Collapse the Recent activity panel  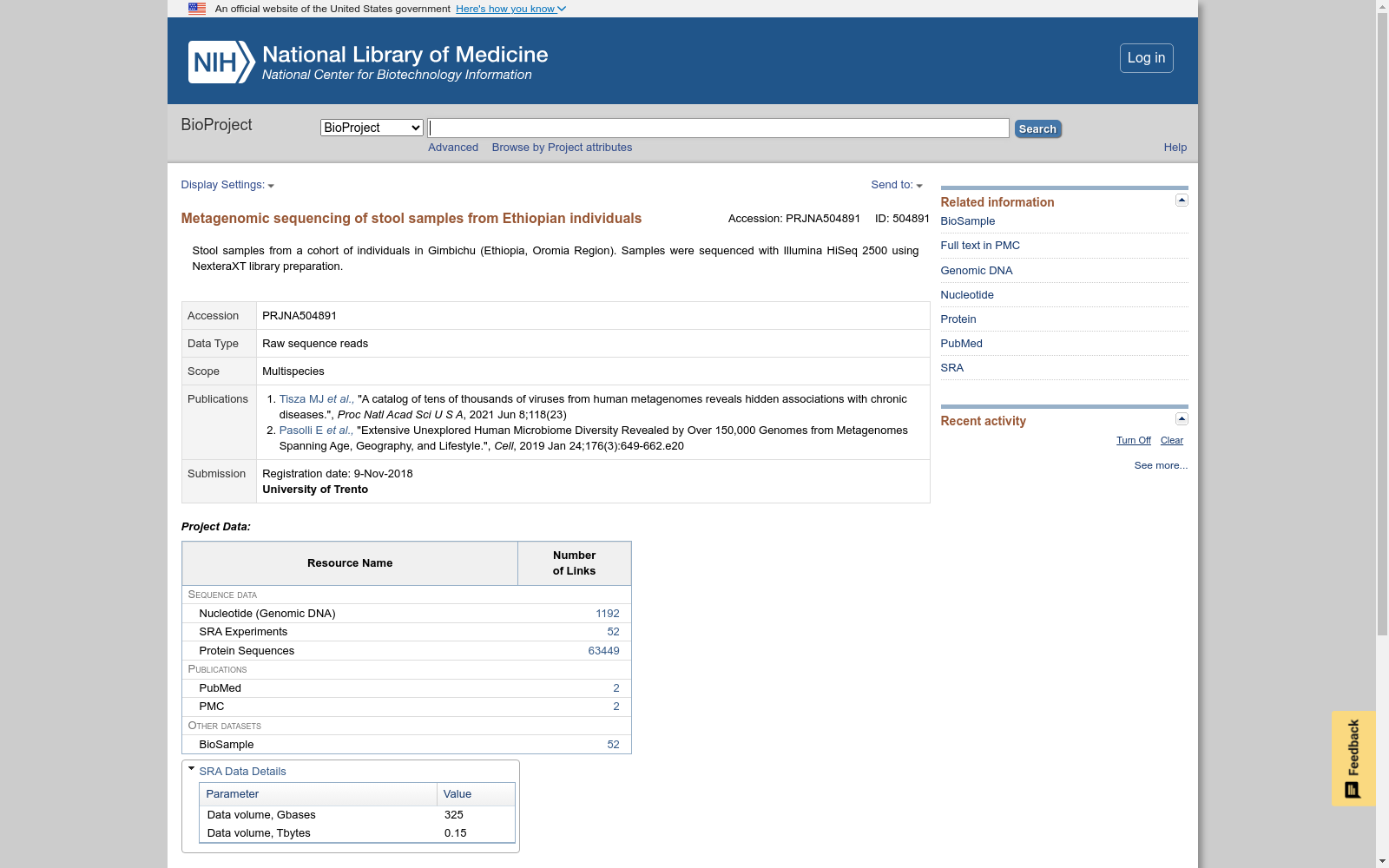pos(1182,419)
